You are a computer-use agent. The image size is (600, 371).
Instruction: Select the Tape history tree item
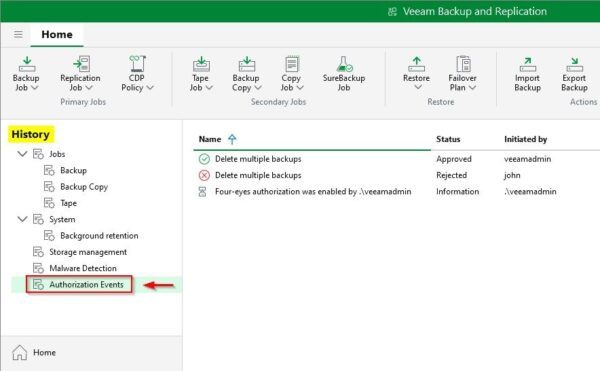click(68, 203)
